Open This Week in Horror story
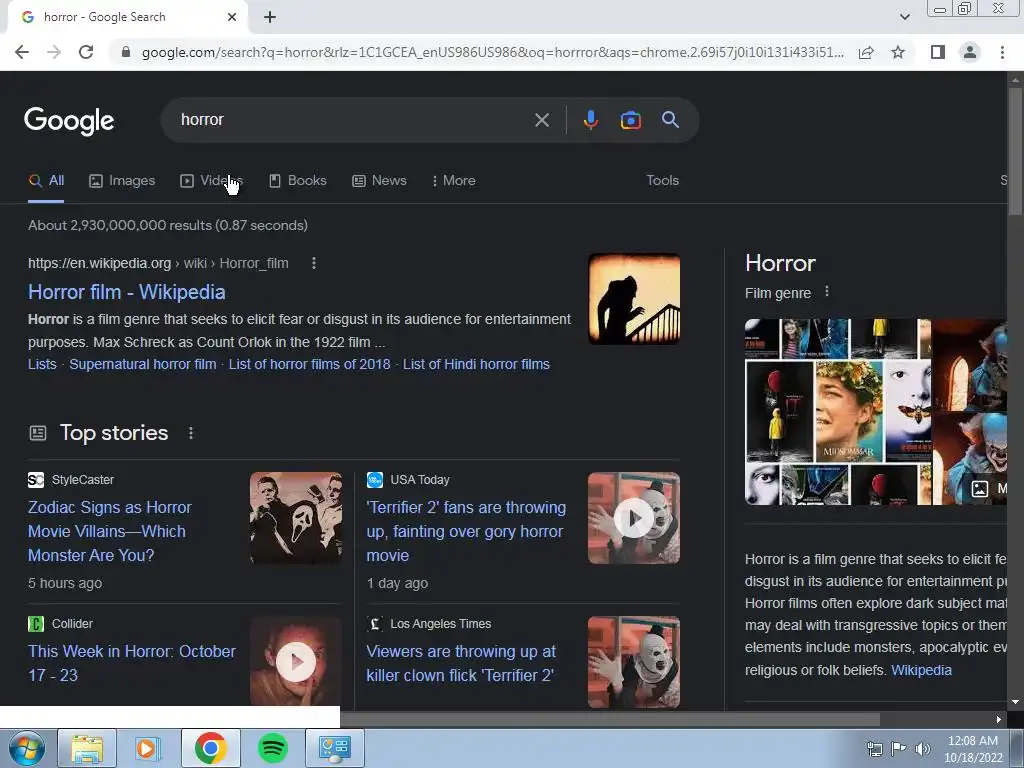 (132, 663)
